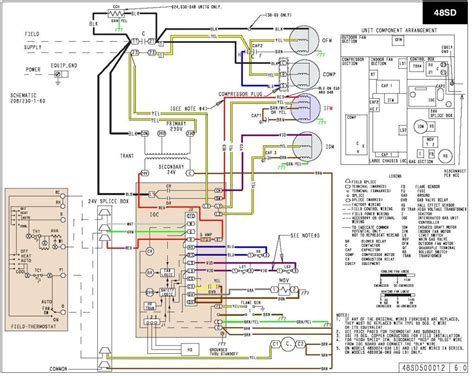The width and height of the screenshot is (474, 376).
Task: Click the CM circle inside the IGC
Action: 150,251
